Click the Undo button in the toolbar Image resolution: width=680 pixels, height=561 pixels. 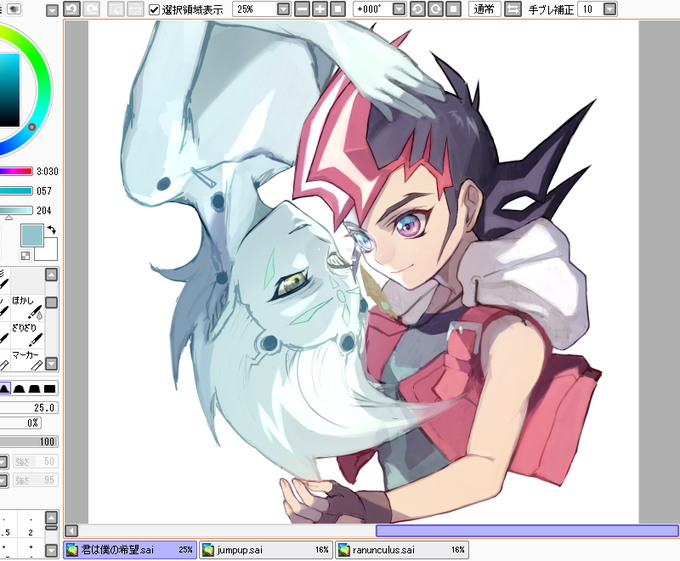pyautogui.click(x=72, y=9)
